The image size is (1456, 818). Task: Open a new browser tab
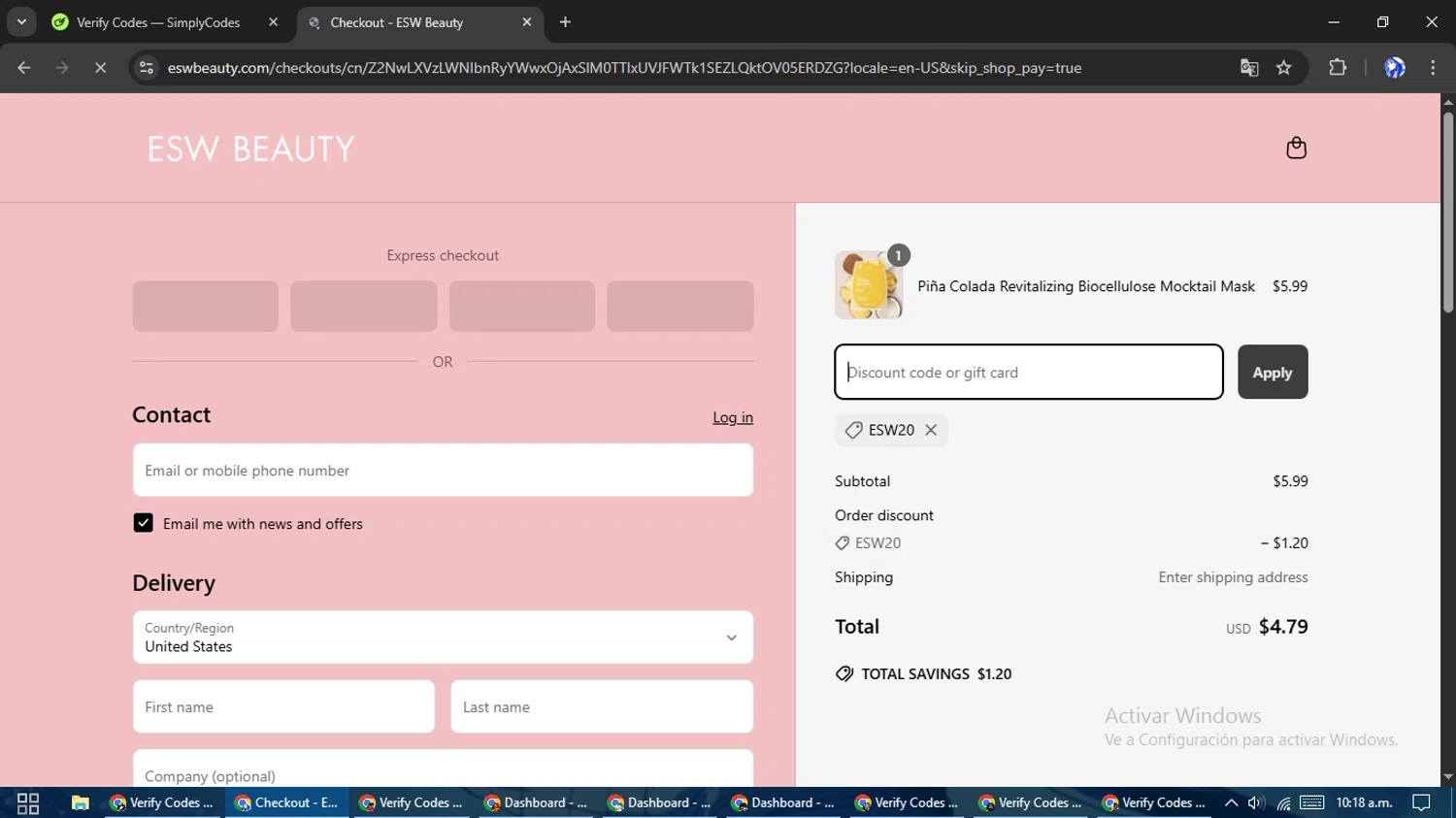click(565, 22)
